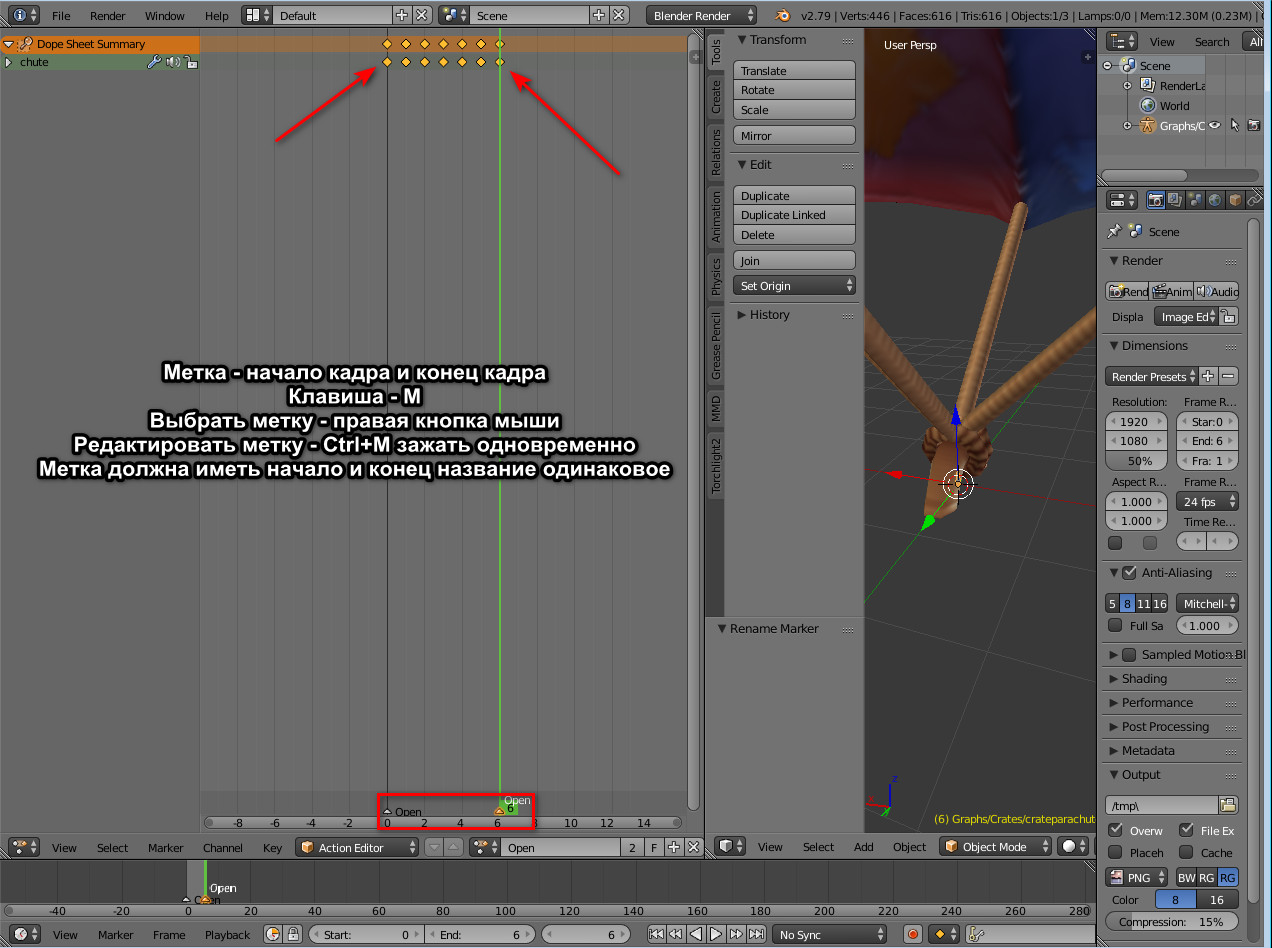Mute the chute channel speaker icon

coord(173,62)
